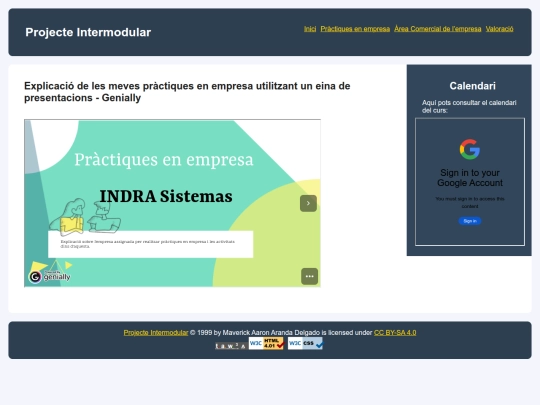This screenshot has height=405, width=540.
Task: Click the Genially explanation page heading
Action: [x=187, y=92]
